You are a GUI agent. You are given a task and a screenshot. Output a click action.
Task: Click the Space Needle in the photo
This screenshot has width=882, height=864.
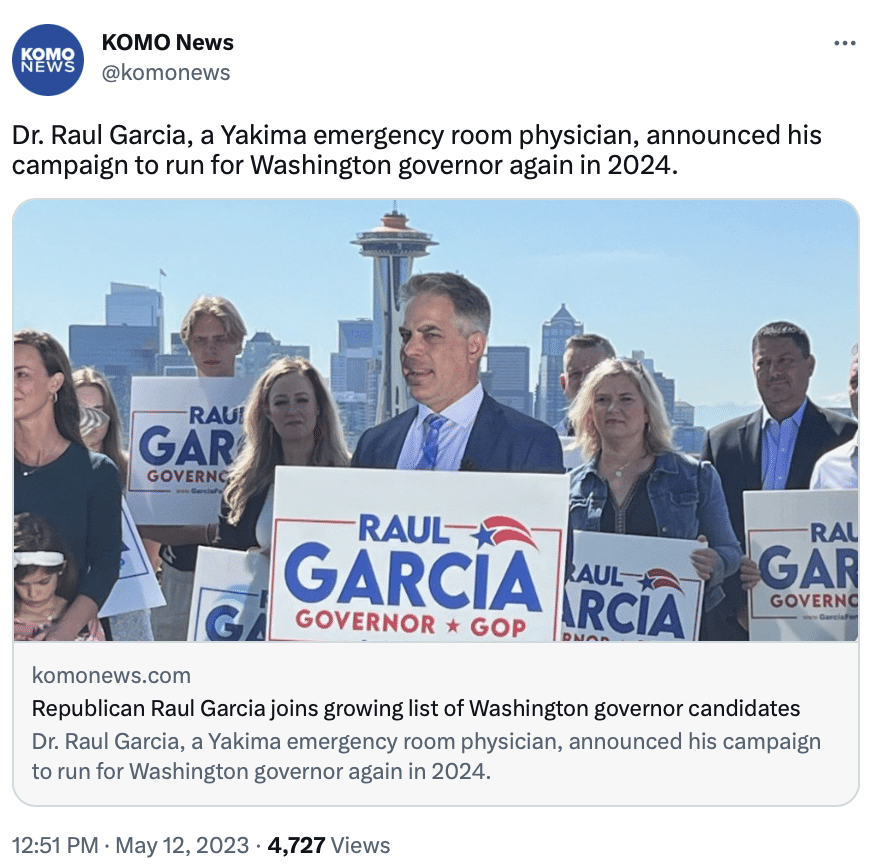[394, 281]
